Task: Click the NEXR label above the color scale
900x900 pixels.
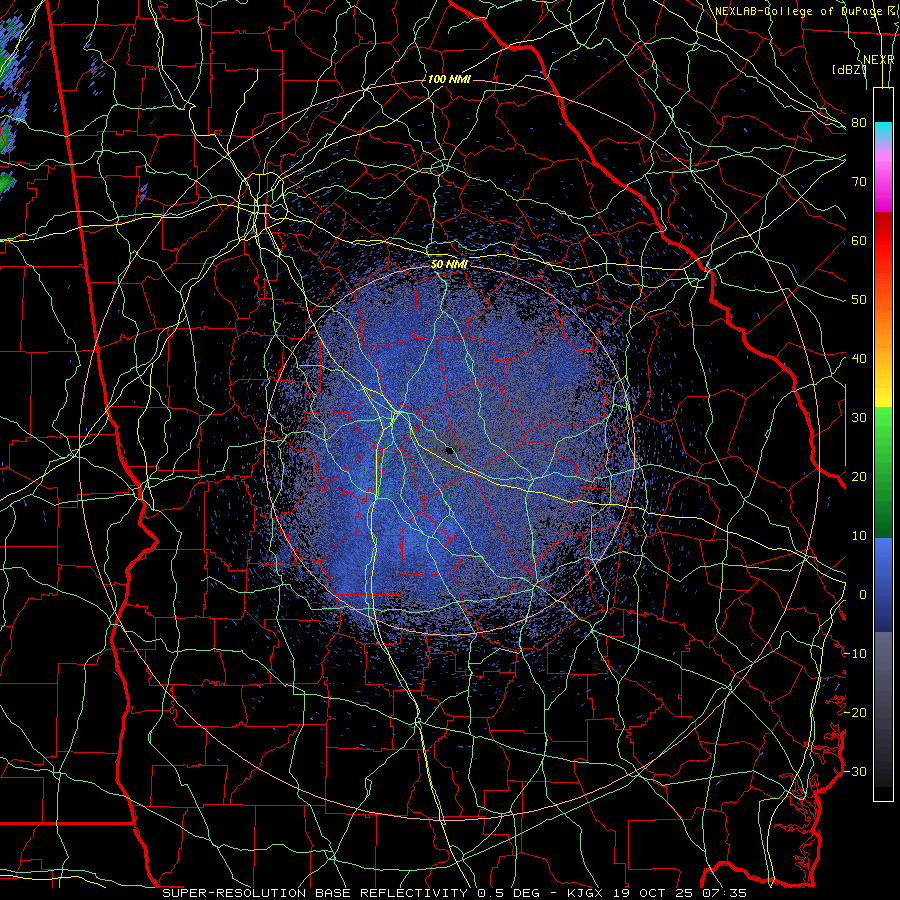Action: (x=879, y=60)
